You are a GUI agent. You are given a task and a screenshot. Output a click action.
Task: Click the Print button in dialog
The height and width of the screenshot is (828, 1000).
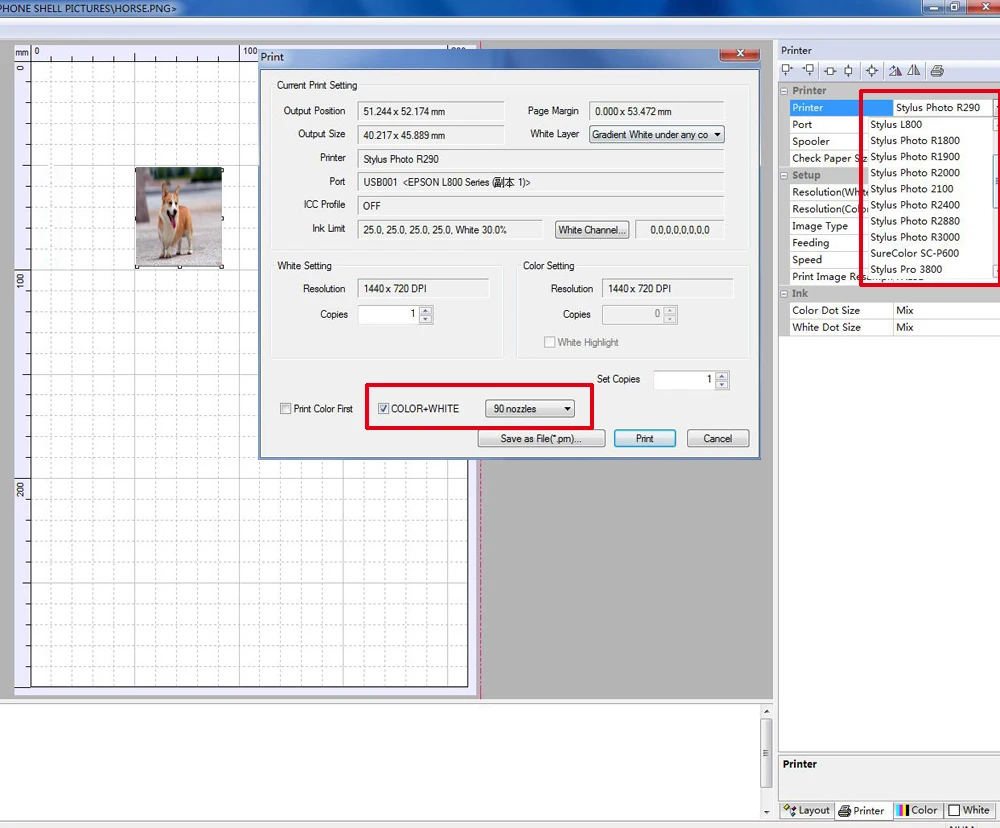pyautogui.click(x=644, y=438)
